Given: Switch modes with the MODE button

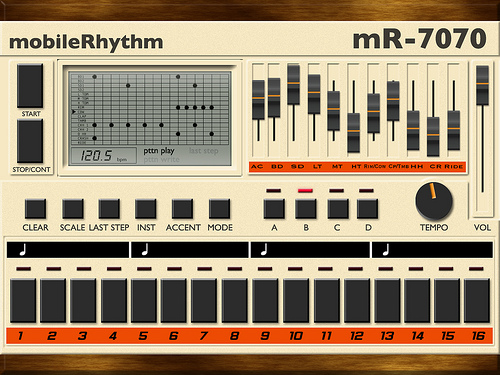Looking at the screenshot, I should (x=219, y=209).
